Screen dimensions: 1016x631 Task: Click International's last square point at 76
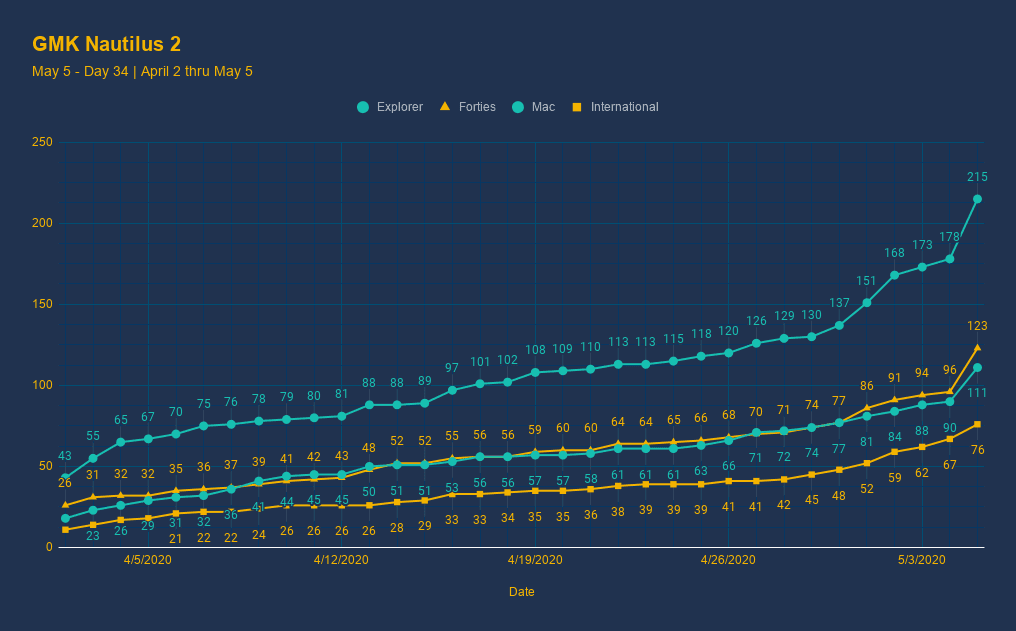pos(977,424)
